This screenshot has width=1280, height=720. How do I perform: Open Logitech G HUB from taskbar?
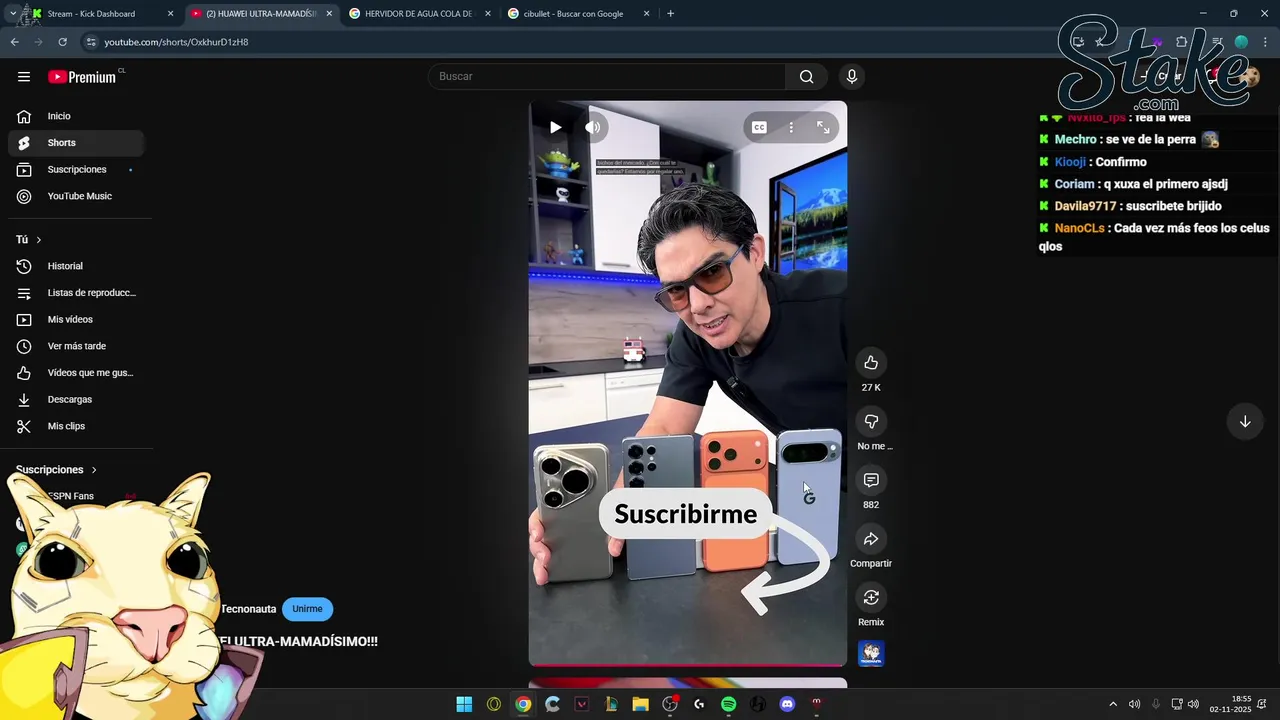[x=699, y=704]
